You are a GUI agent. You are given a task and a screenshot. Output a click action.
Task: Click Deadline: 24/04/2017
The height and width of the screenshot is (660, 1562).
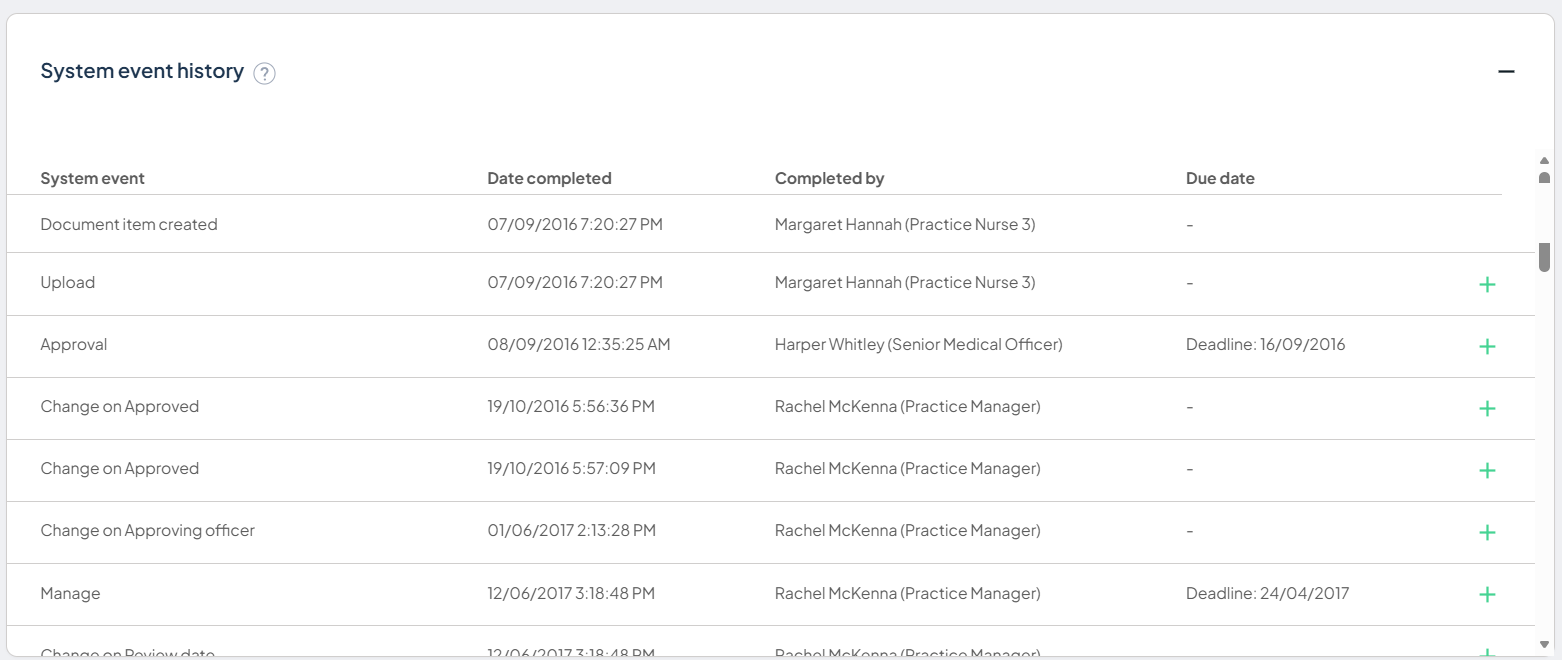(1268, 594)
